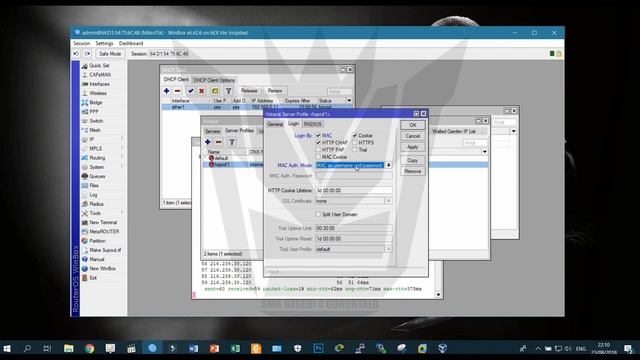The height and width of the screenshot is (360, 640).
Task: Open the Session menu
Action: pyautogui.click(x=81, y=43)
